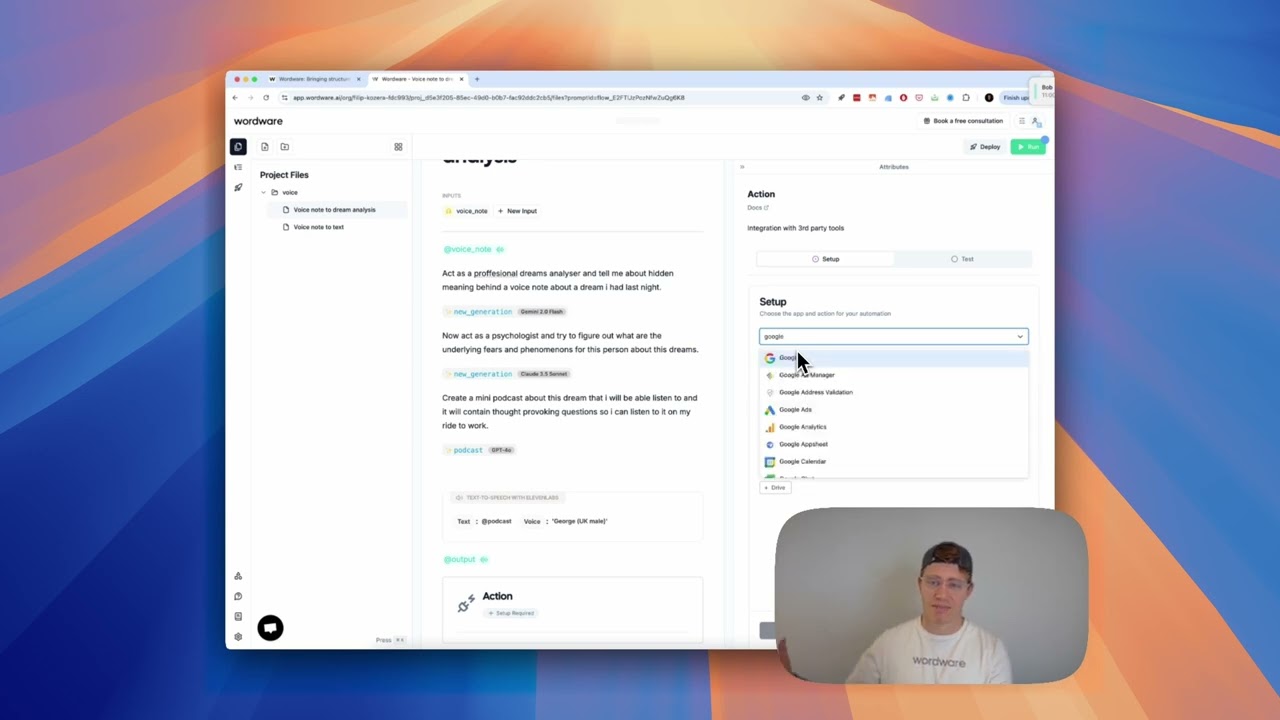Select Google Ad Manager from the list
The height and width of the screenshot is (720, 1280).
893,375
